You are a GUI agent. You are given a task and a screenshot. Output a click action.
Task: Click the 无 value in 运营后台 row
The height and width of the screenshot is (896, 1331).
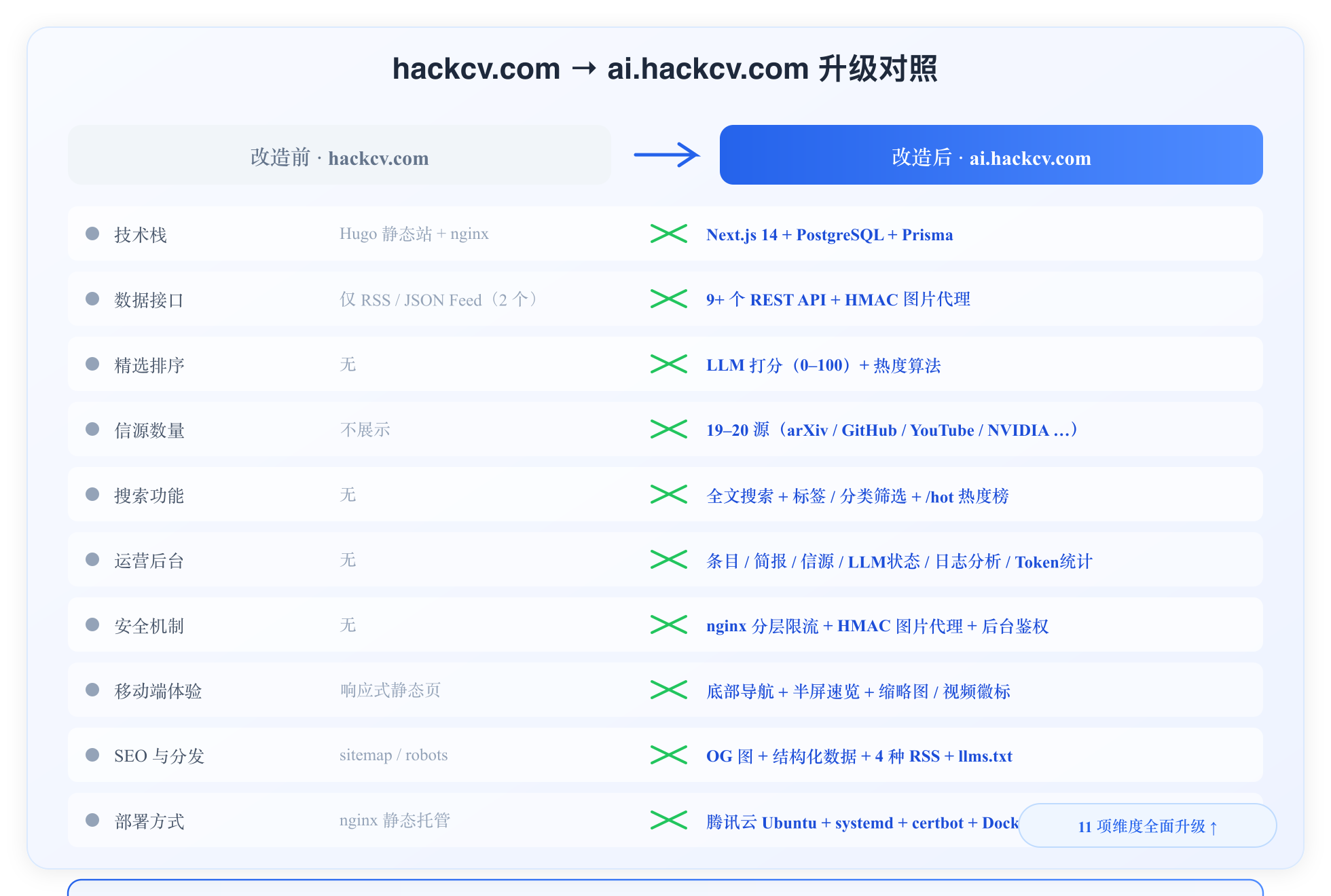click(x=348, y=560)
